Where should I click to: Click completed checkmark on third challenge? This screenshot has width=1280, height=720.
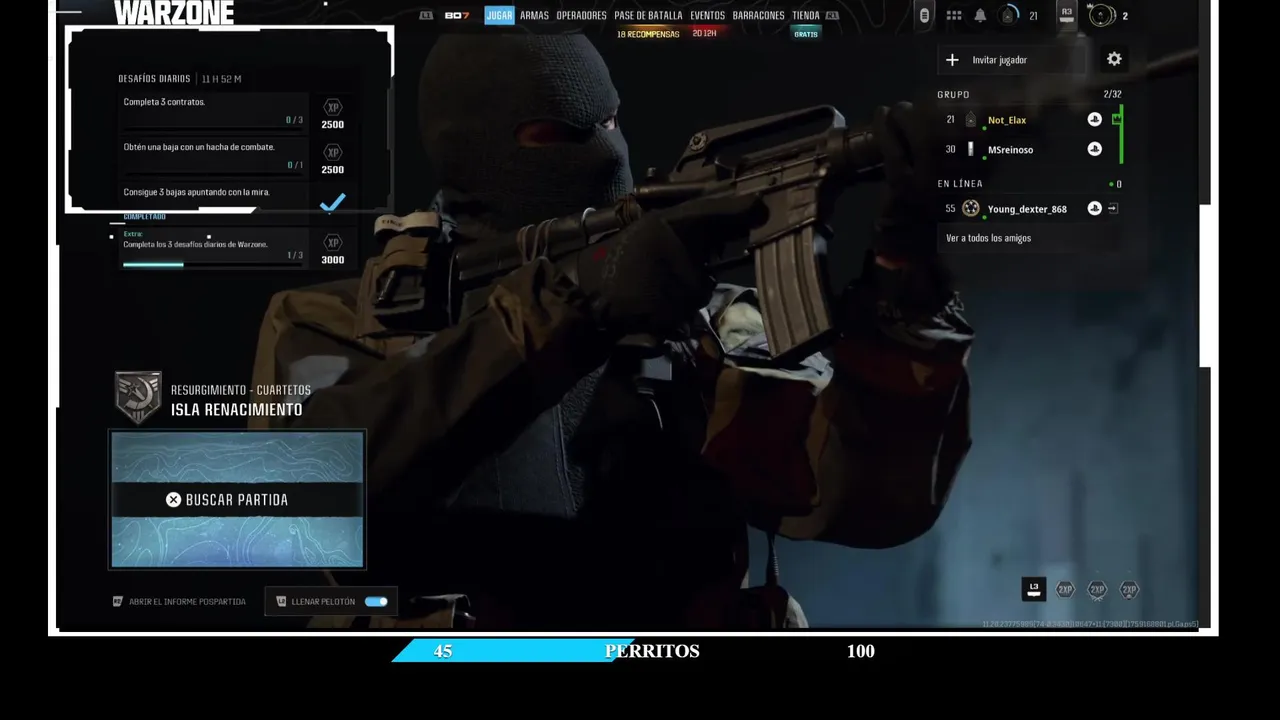[x=332, y=203]
